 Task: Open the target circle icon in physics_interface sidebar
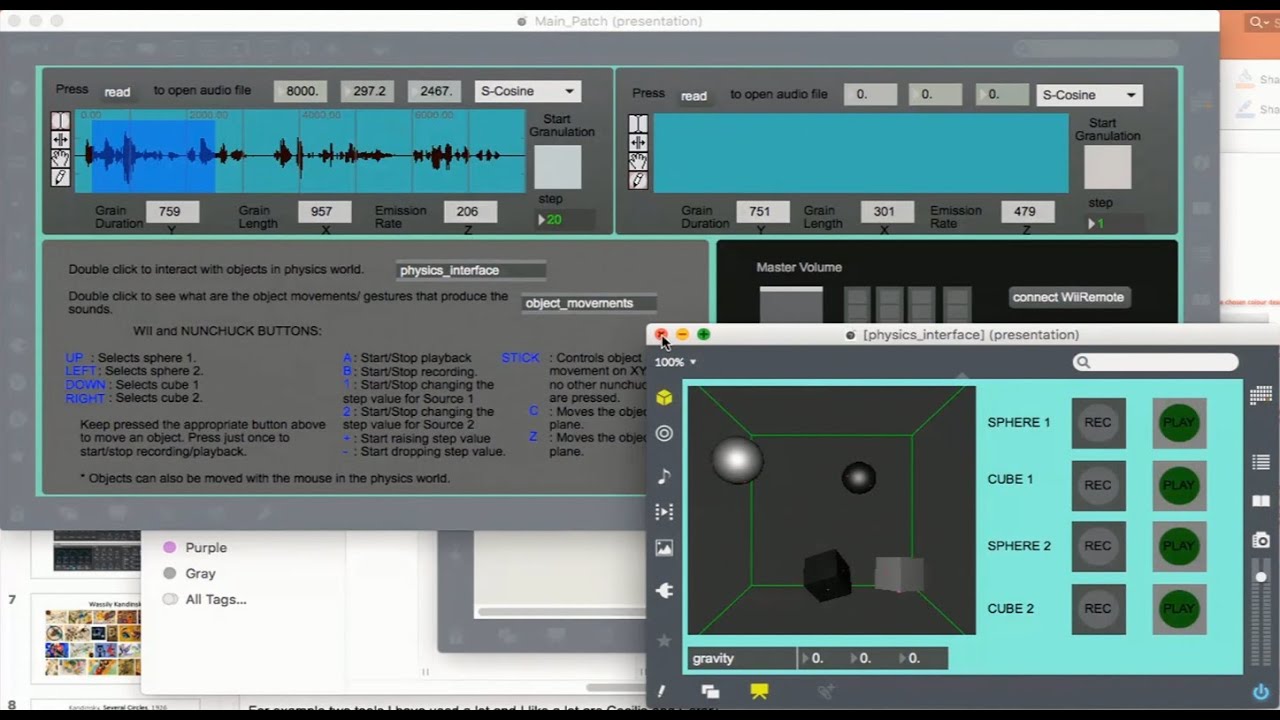[x=664, y=434]
